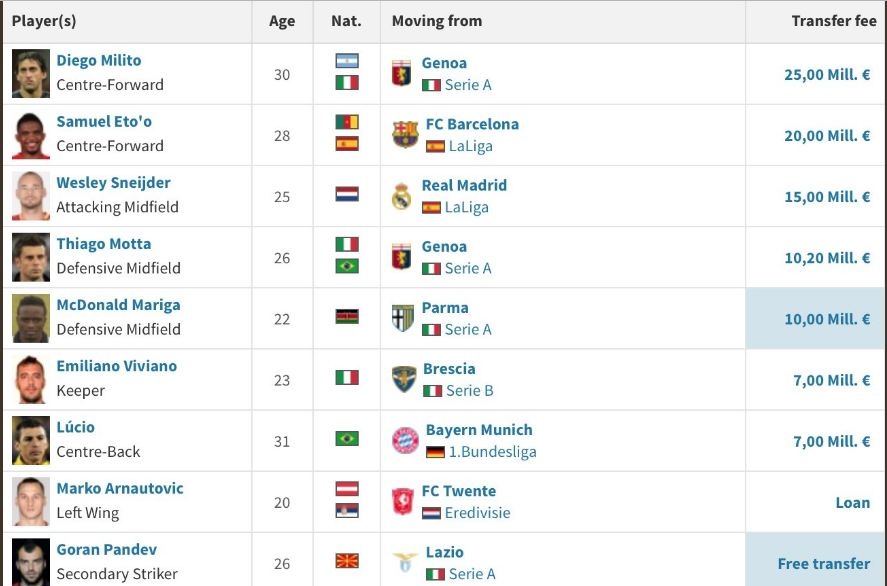Open Diego Milito's player profile link

pos(99,61)
